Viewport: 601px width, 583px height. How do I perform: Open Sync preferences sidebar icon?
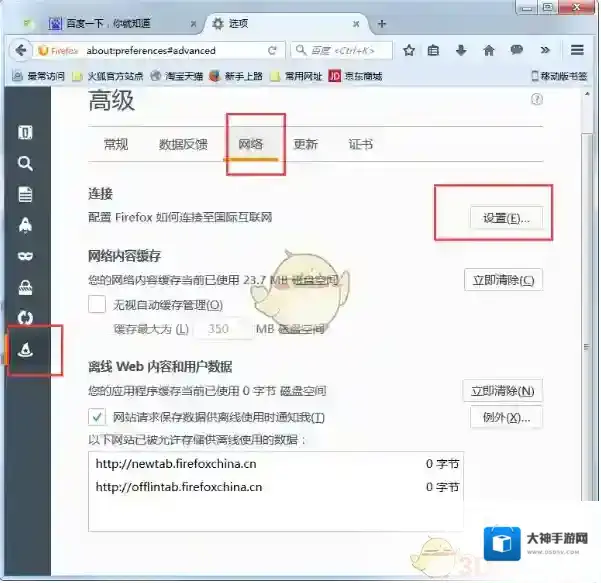point(25,318)
